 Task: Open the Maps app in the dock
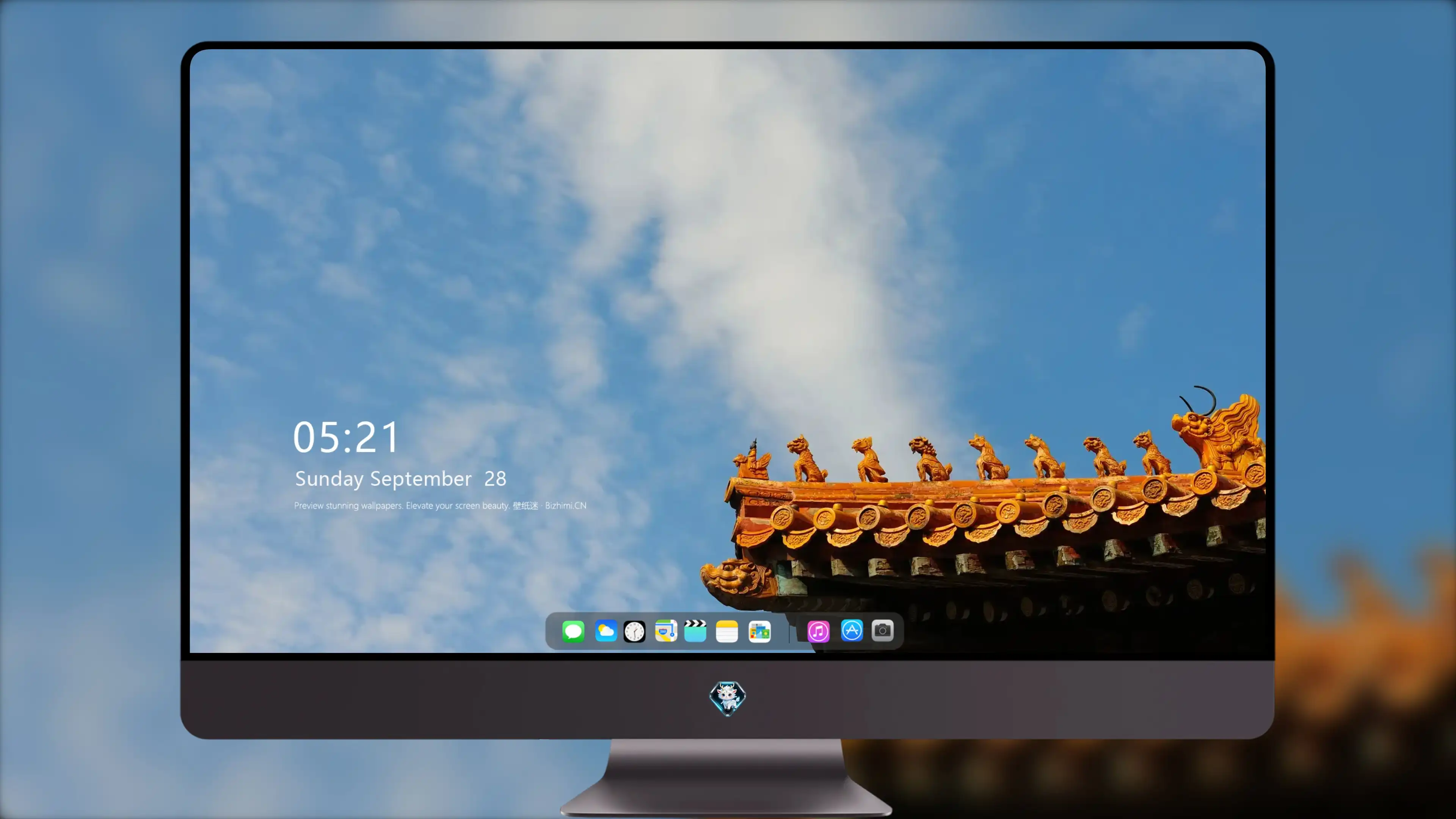click(666, 631)
